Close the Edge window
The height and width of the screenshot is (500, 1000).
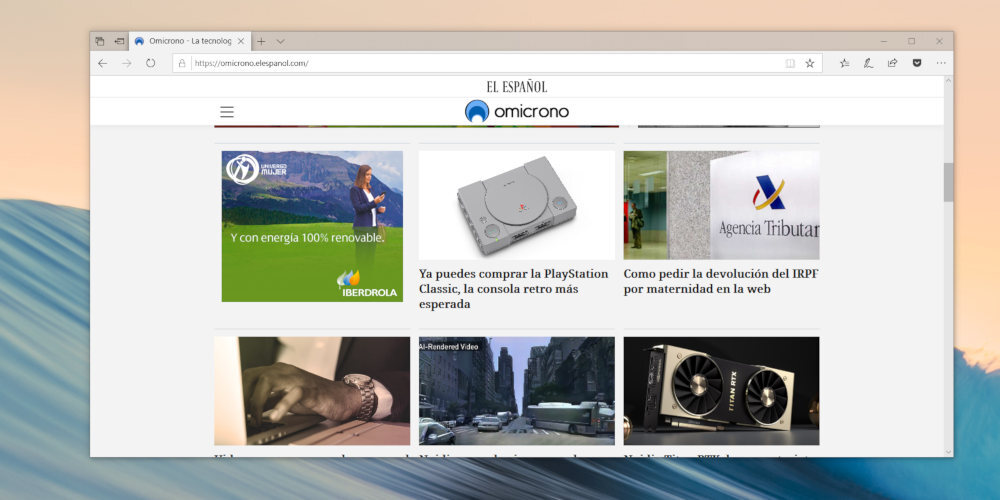pos(939,41)
